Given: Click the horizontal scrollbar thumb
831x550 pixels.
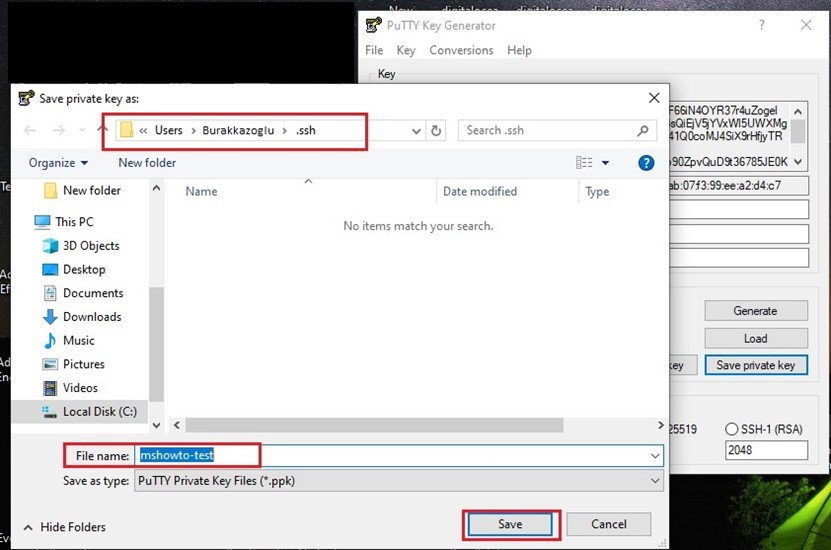Looking at the screenshot, I should (x=374, y=425).
